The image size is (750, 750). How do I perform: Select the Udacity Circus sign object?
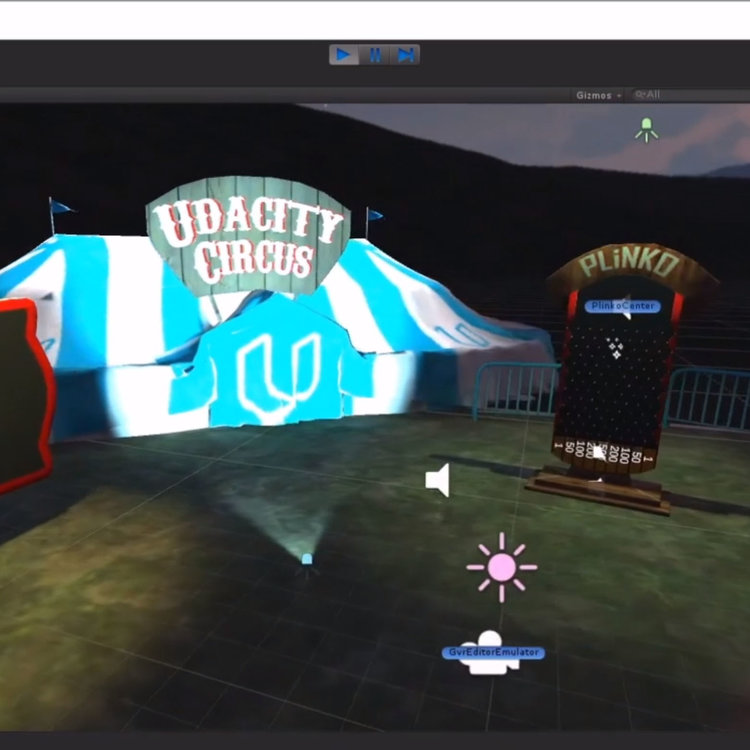click(248, 236)
